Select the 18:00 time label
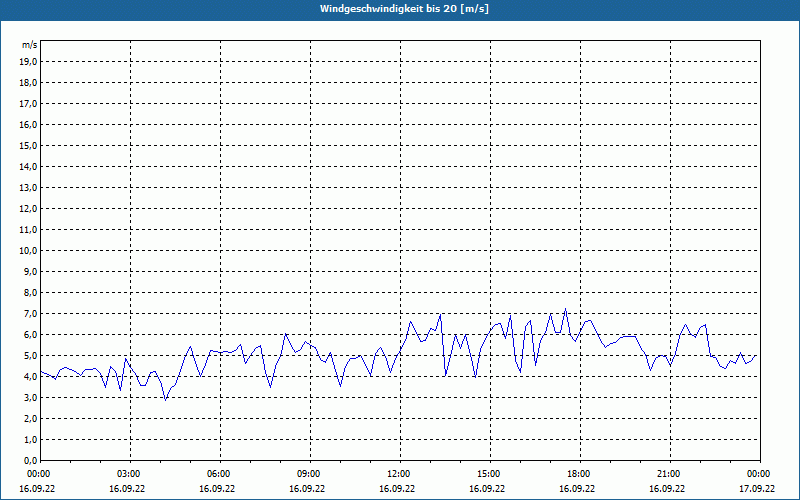Viewport: 800px width, 500px height. [x=580, y=474]
